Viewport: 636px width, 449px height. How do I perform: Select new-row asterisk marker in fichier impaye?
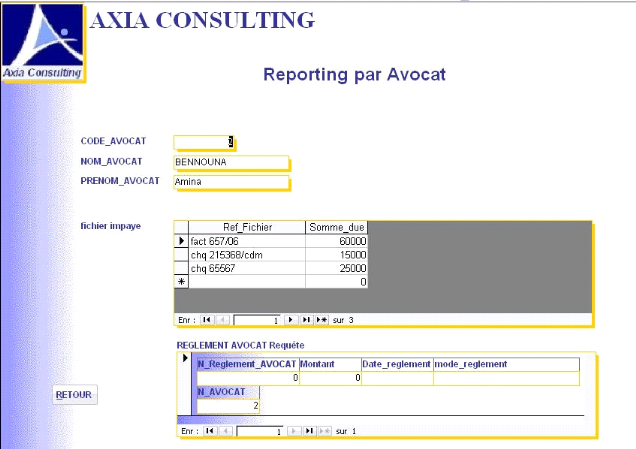tap(181, 281)
